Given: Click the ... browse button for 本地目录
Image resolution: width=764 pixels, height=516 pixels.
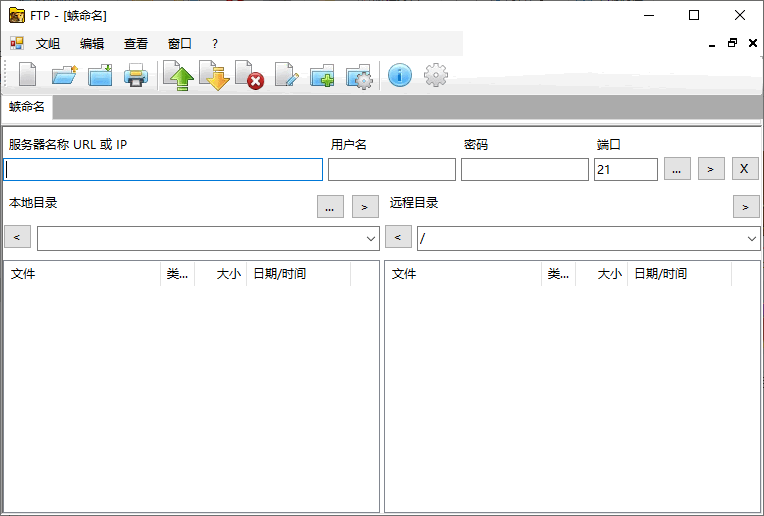Looking at the screenshot, I should click(x=330, y=207).
